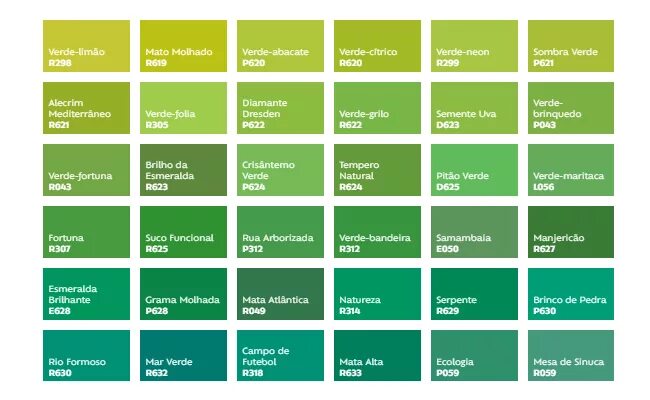Pick the Manjericão R627 swatch
650x400 pixels.
click(x=571, y=232)
